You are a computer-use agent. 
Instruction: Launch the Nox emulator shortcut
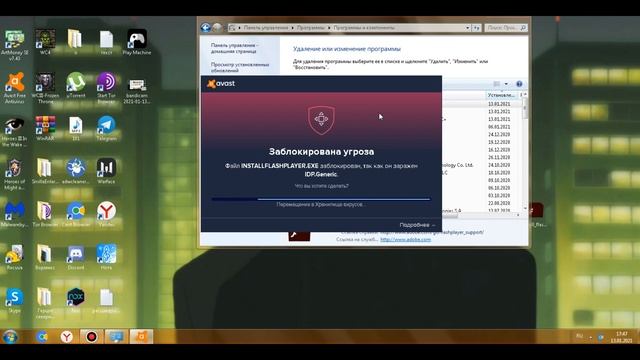click(76, 300)
